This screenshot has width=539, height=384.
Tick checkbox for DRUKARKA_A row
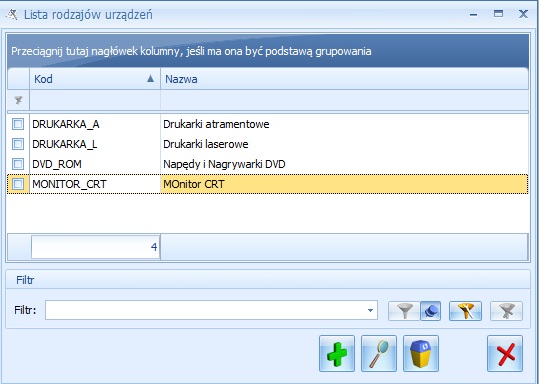point(18,124)
